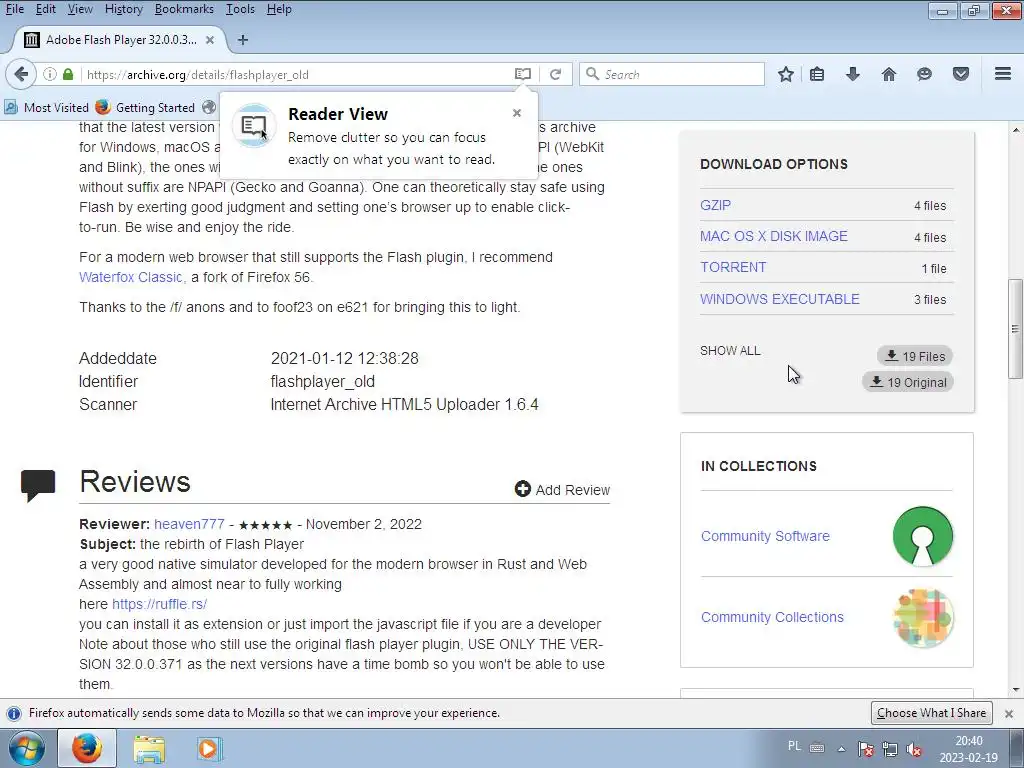Open the History menu
The width and height of the screenshot is (1024, 768).
pyautogui.click(x=123, y=9)
